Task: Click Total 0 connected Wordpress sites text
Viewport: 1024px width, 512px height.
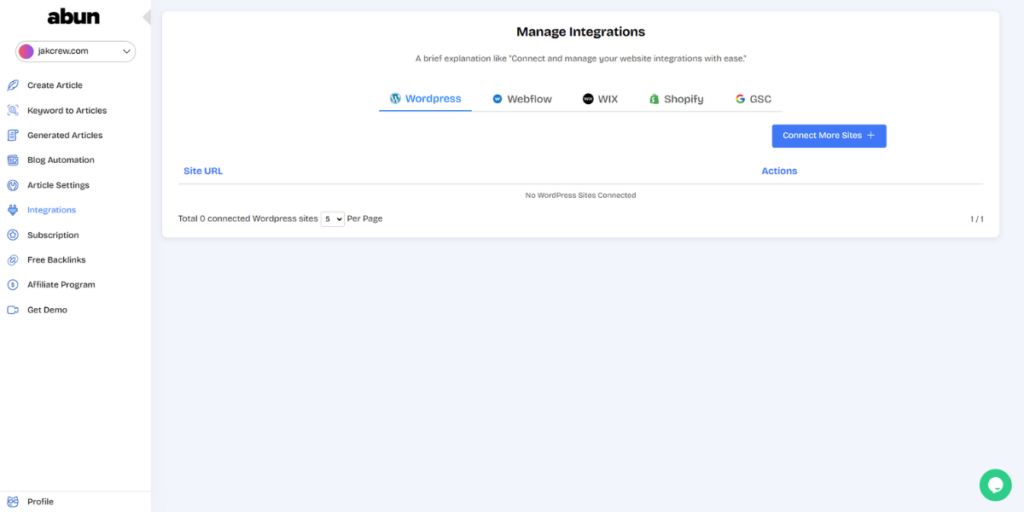Action: point(248,219)
